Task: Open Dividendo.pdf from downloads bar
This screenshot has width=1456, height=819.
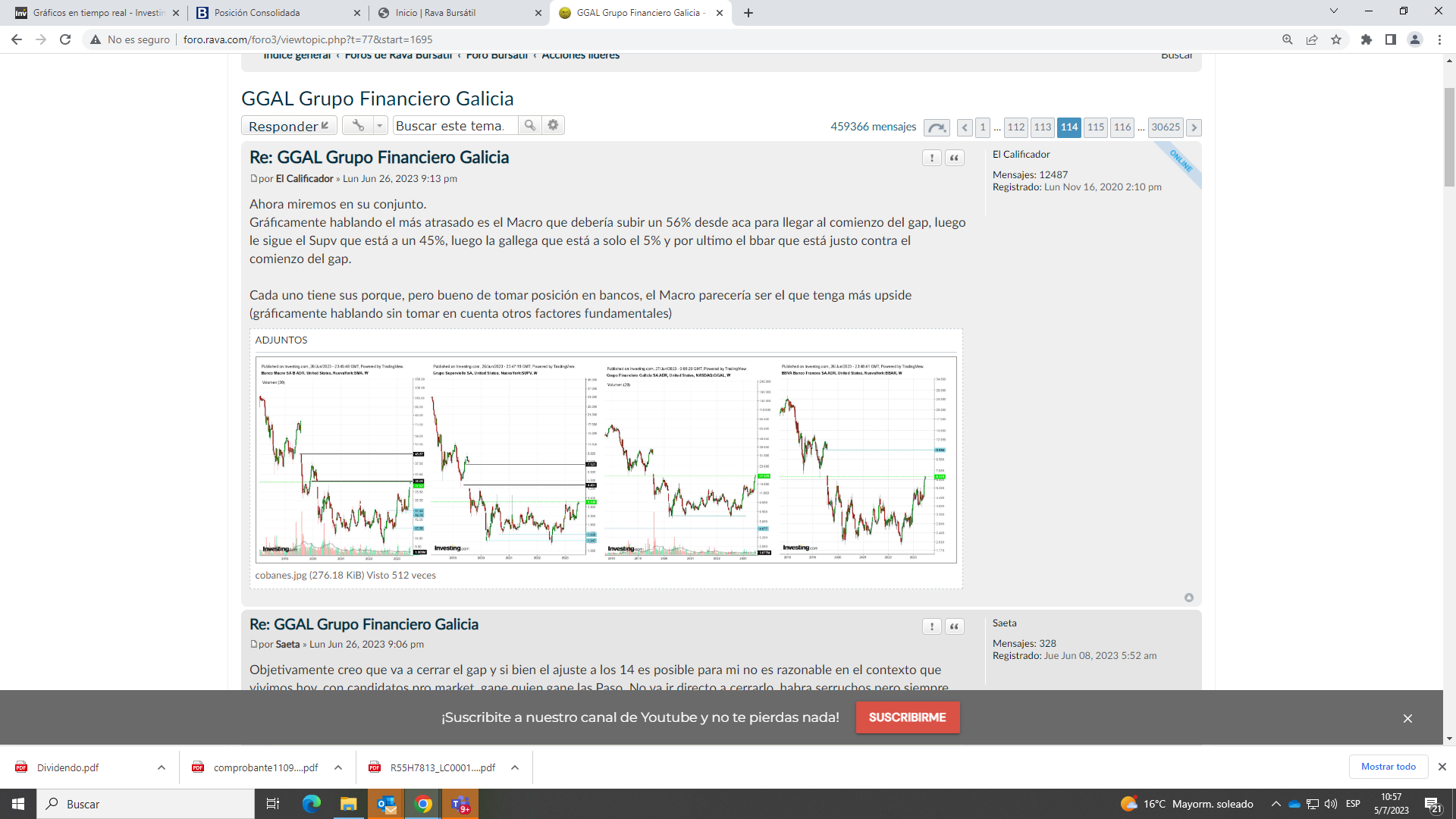Action: [x=67, y=767]
